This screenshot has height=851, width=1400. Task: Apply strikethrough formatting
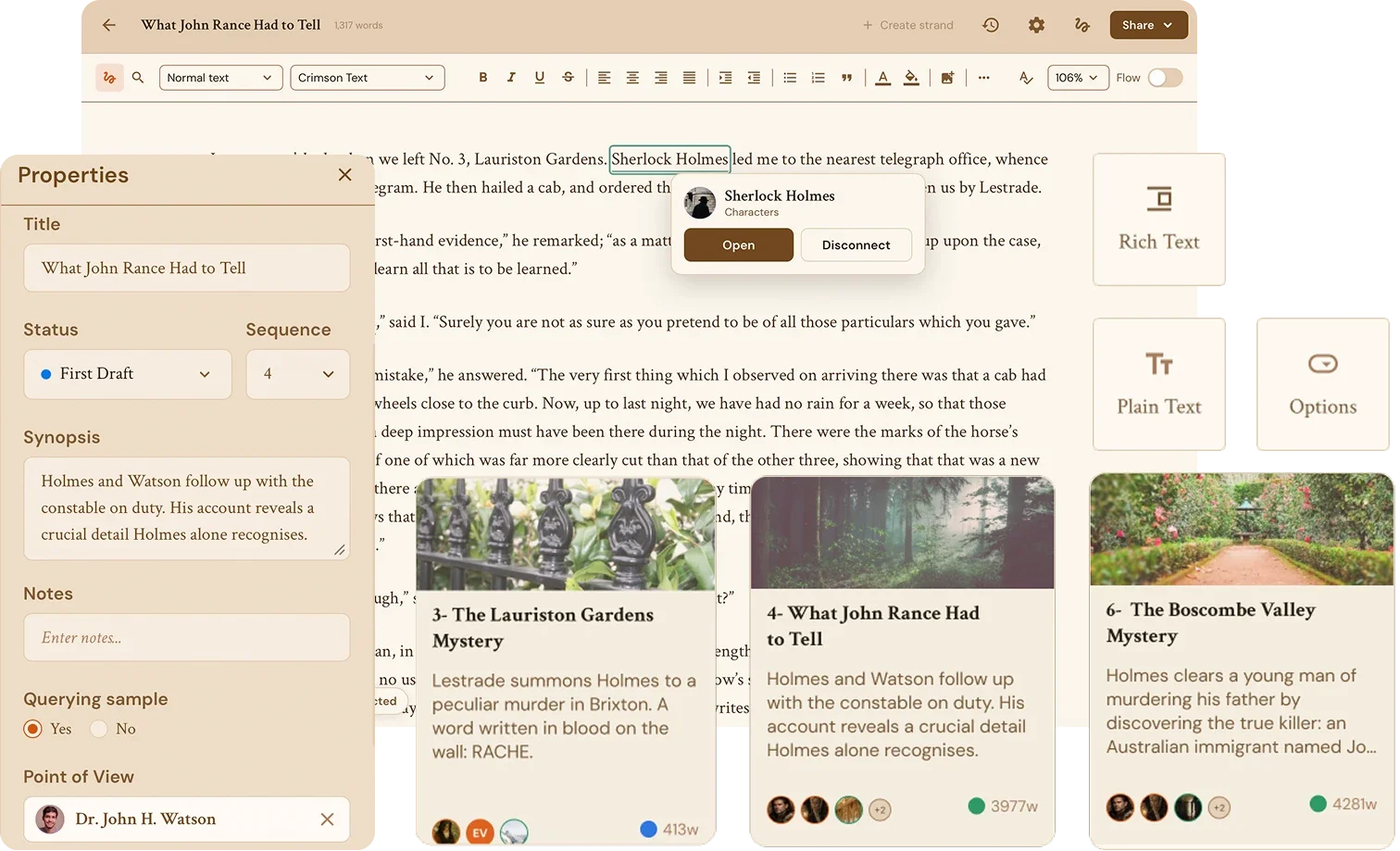568,78
